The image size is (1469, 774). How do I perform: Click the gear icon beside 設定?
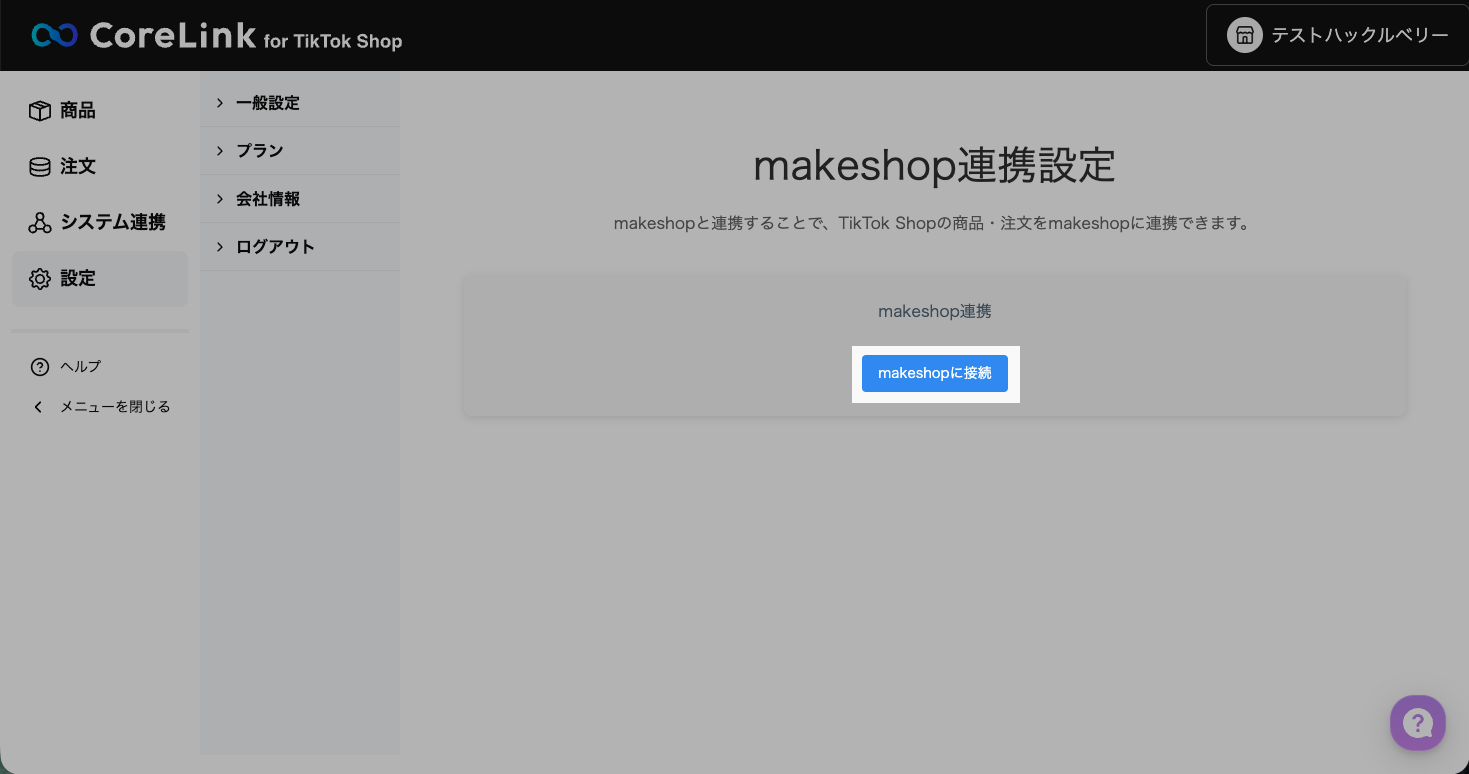40,279
